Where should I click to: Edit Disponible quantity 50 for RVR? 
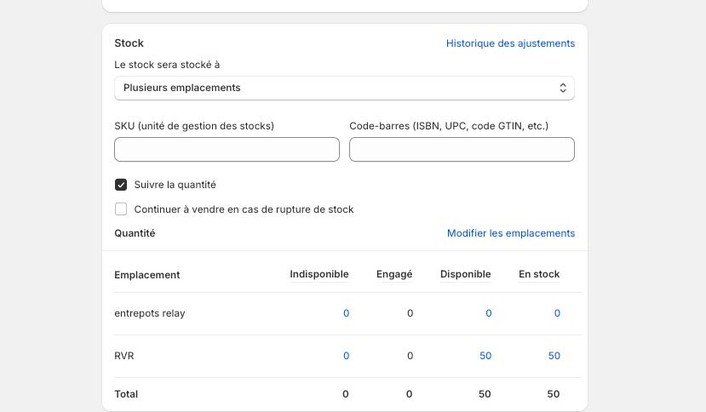(x=485, y=356)
